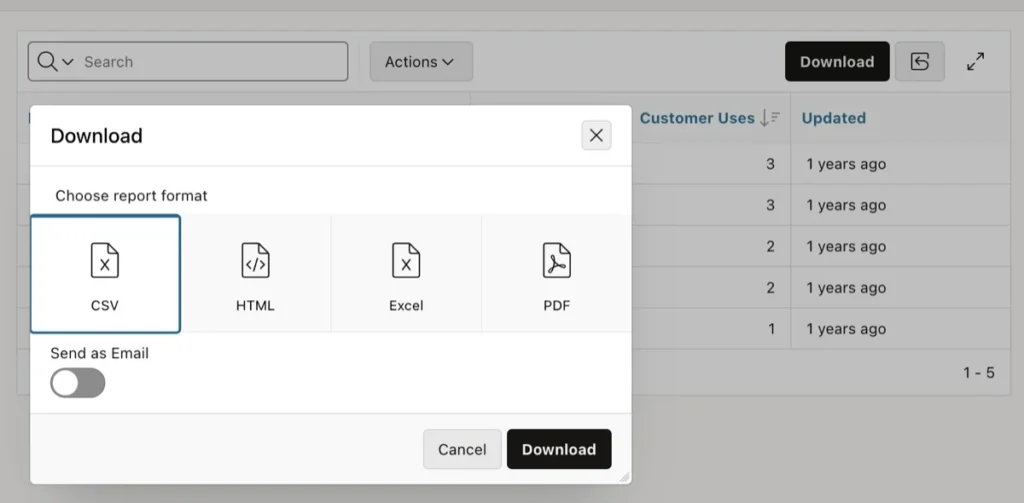The height and width of the screenshot is (503, 1024).
Task: Open the Updated column header
Action: tap(834, 118)
